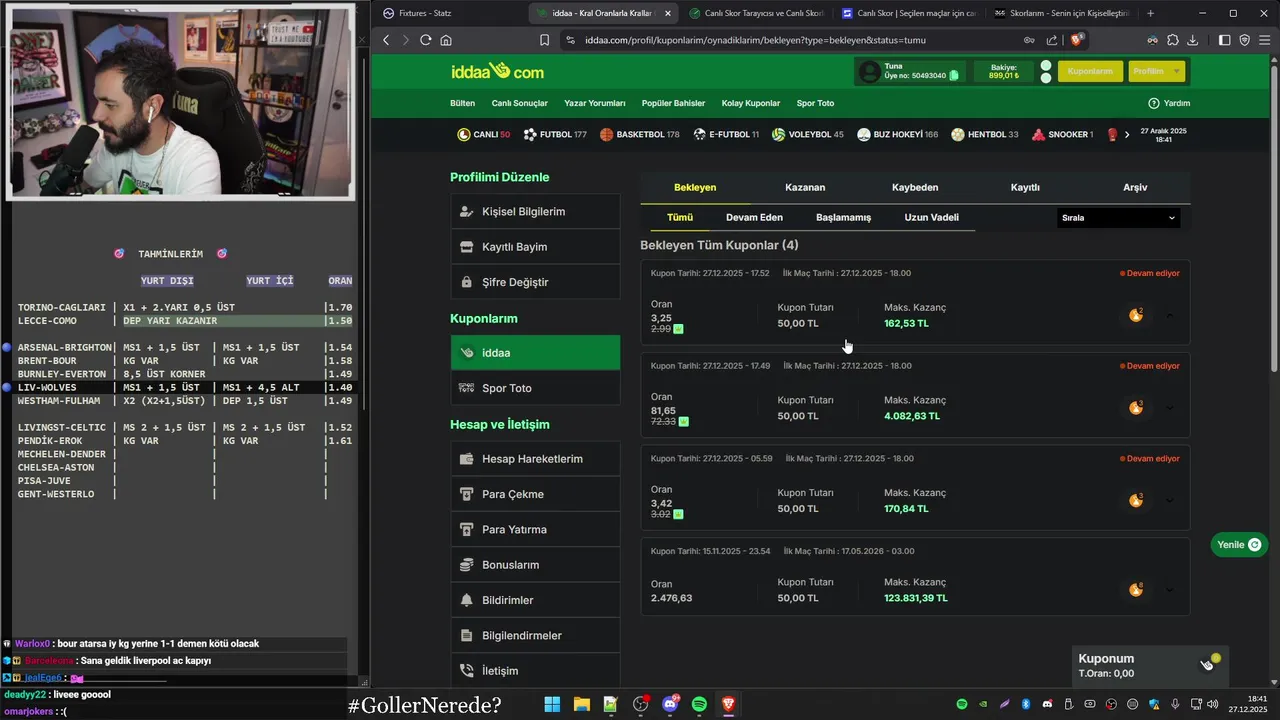Viewport: 1280px width, 720px height.
Task: Switch to the Kazanan tab
Action: pyautogui.click(x=805, y=187)
